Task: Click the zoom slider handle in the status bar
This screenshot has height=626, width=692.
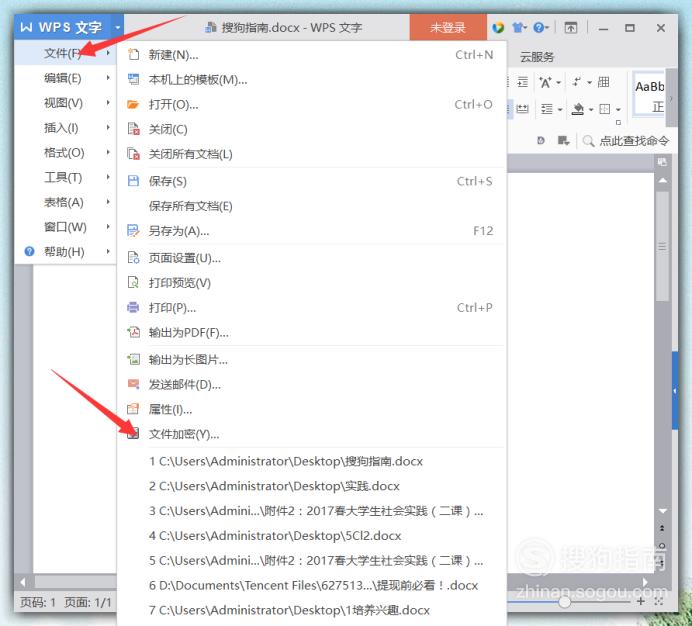Action: point(564,601)
